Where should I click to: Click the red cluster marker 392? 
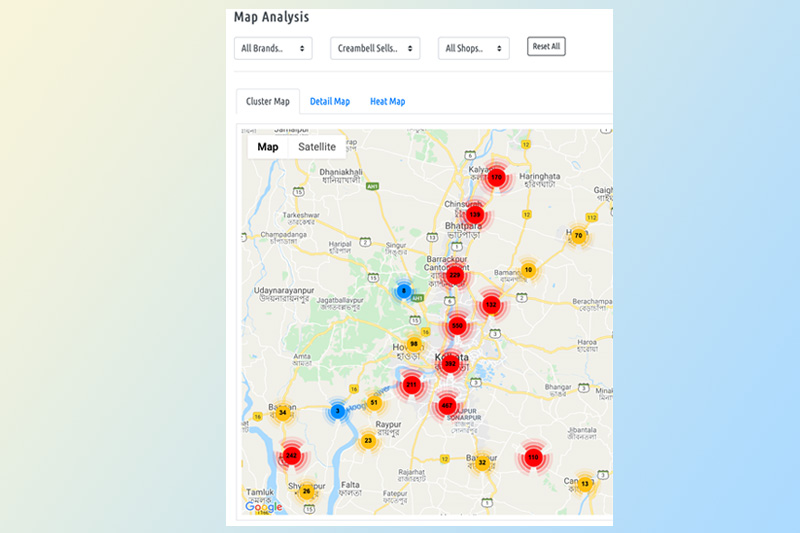450,364
